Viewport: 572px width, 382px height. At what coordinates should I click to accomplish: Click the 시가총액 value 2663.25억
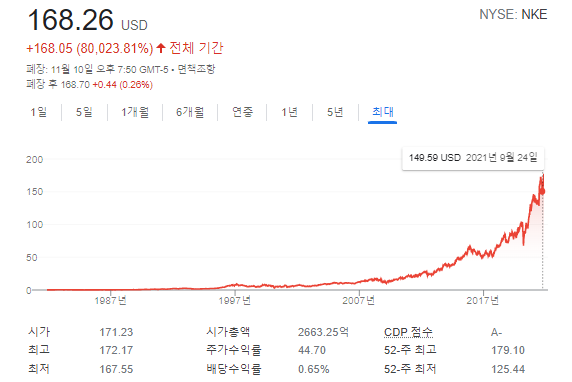pos(323,332)
